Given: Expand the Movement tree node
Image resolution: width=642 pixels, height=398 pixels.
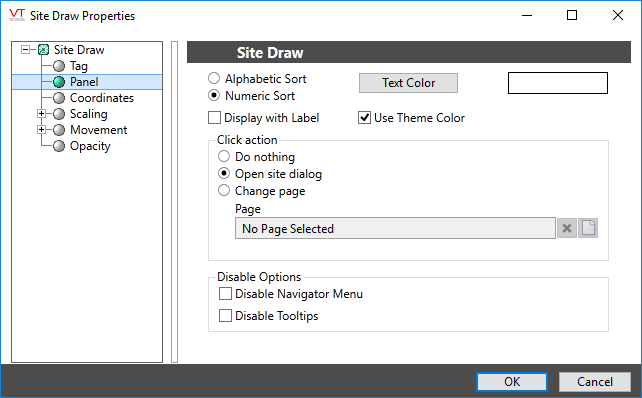Looking at the screenshot, I should 41,130.
